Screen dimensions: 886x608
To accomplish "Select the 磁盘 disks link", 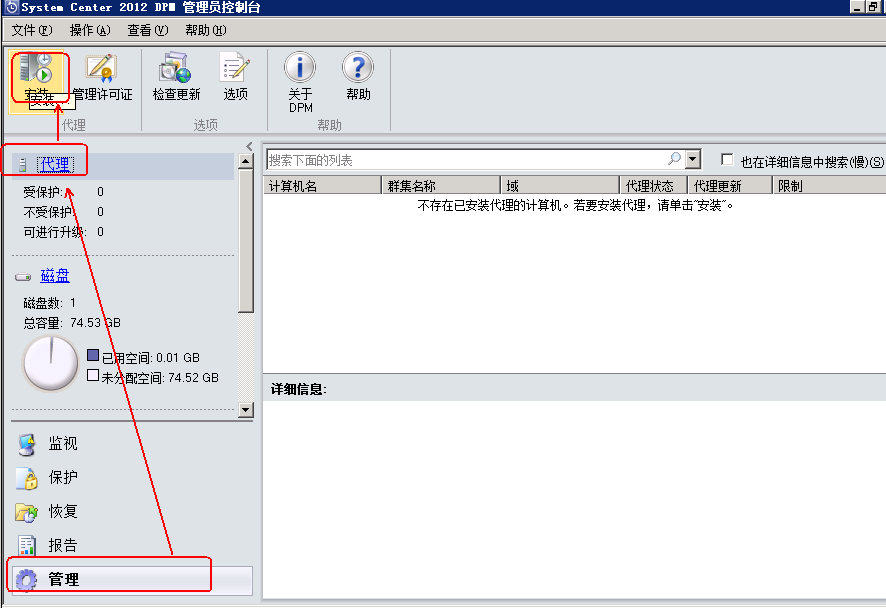I will 55,276.
